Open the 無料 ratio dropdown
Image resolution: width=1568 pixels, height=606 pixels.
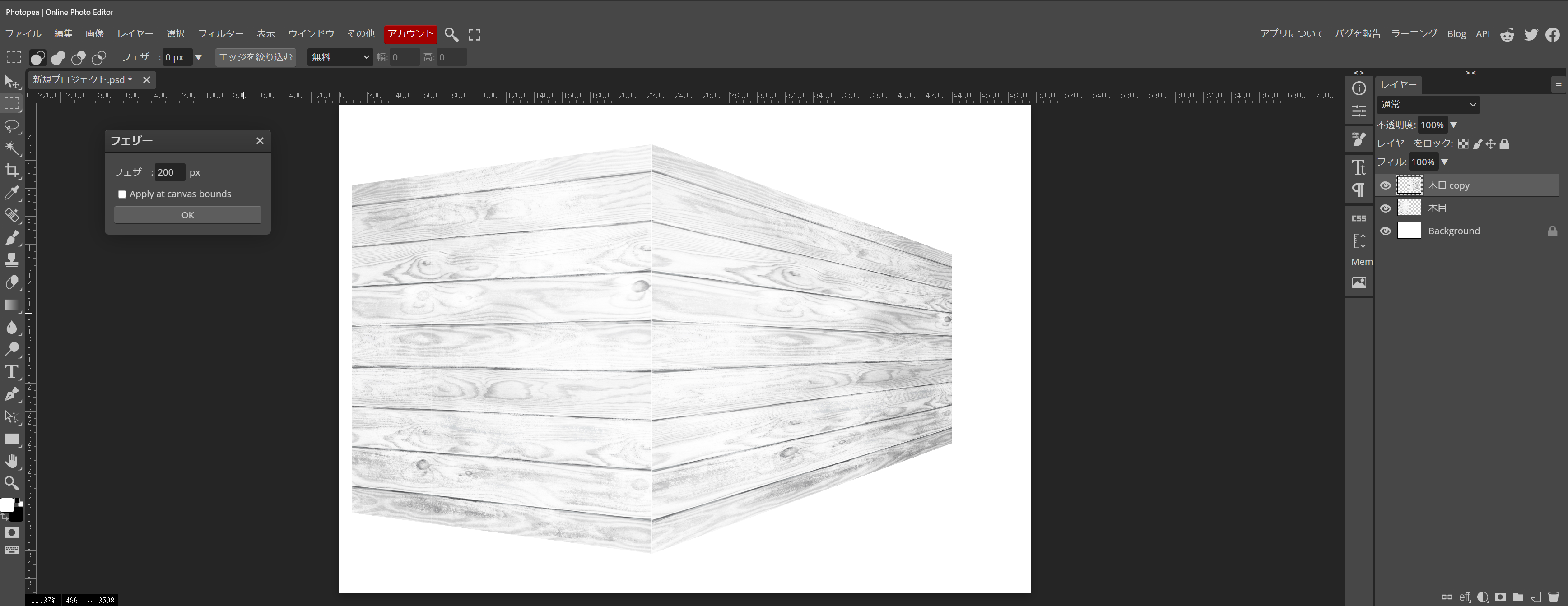pos(340,57)
